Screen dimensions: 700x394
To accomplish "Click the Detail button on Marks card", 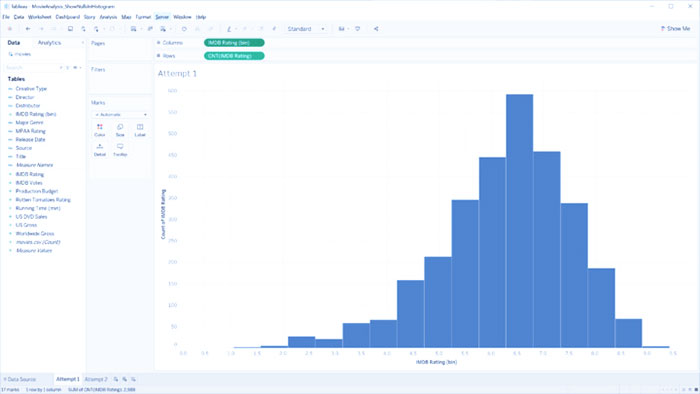I will coord(100,150).
